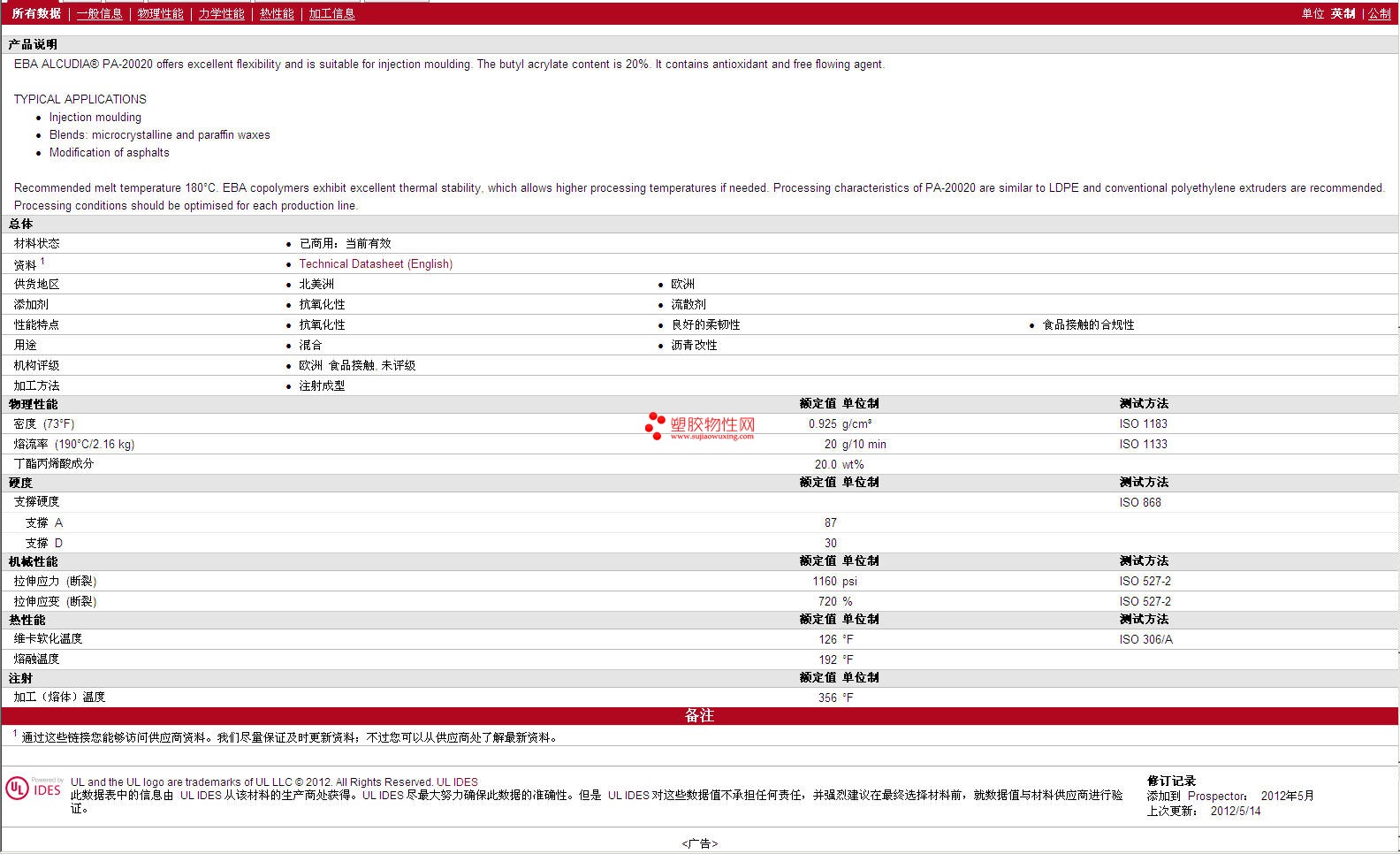The height and width of the screenshot is (854, 1400).
Task: Click the 注射 section header
Action: point(20,678)
